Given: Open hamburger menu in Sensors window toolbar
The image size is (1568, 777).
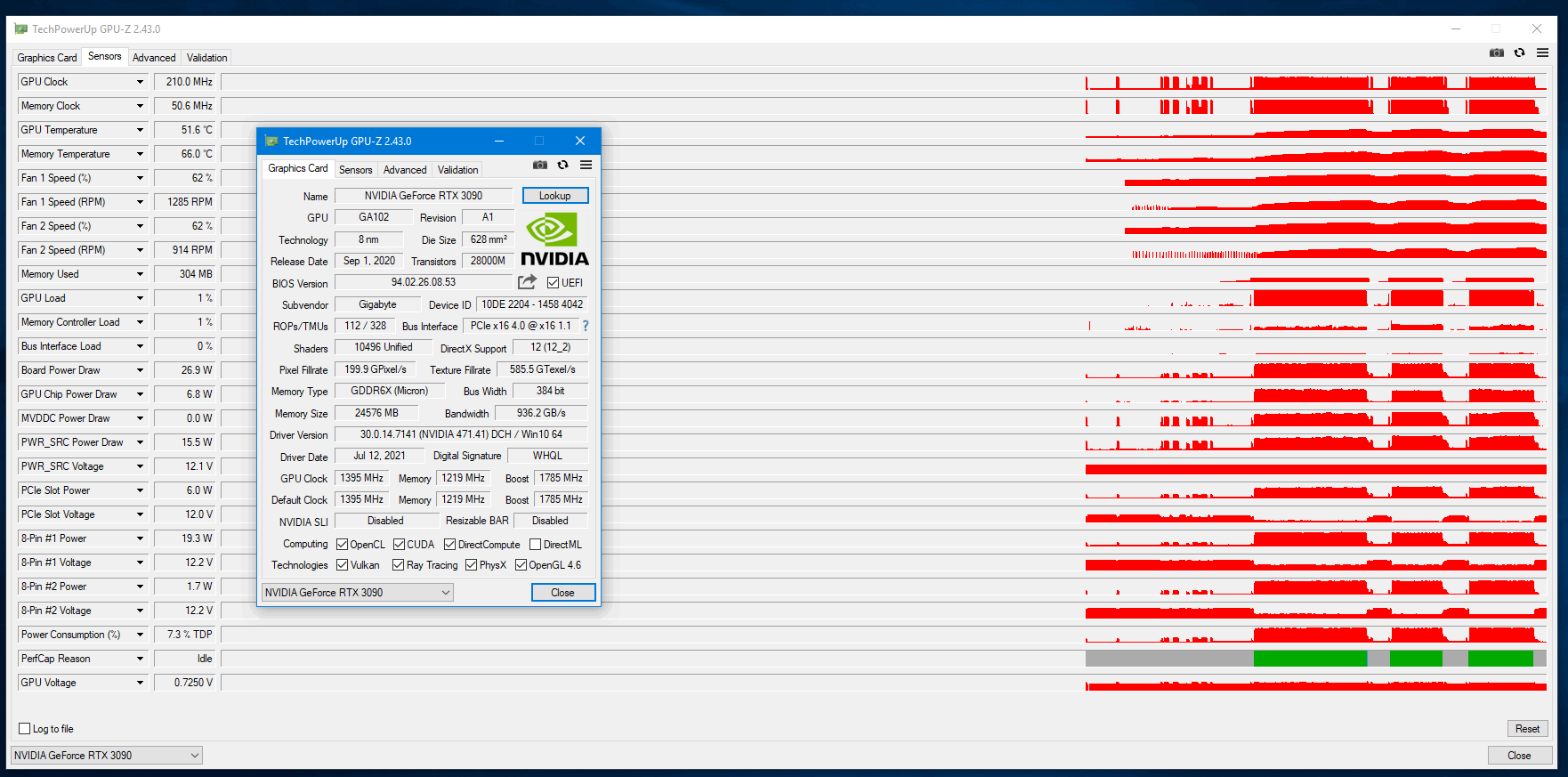Looking at the screenshot, I should coord(1542,53).
